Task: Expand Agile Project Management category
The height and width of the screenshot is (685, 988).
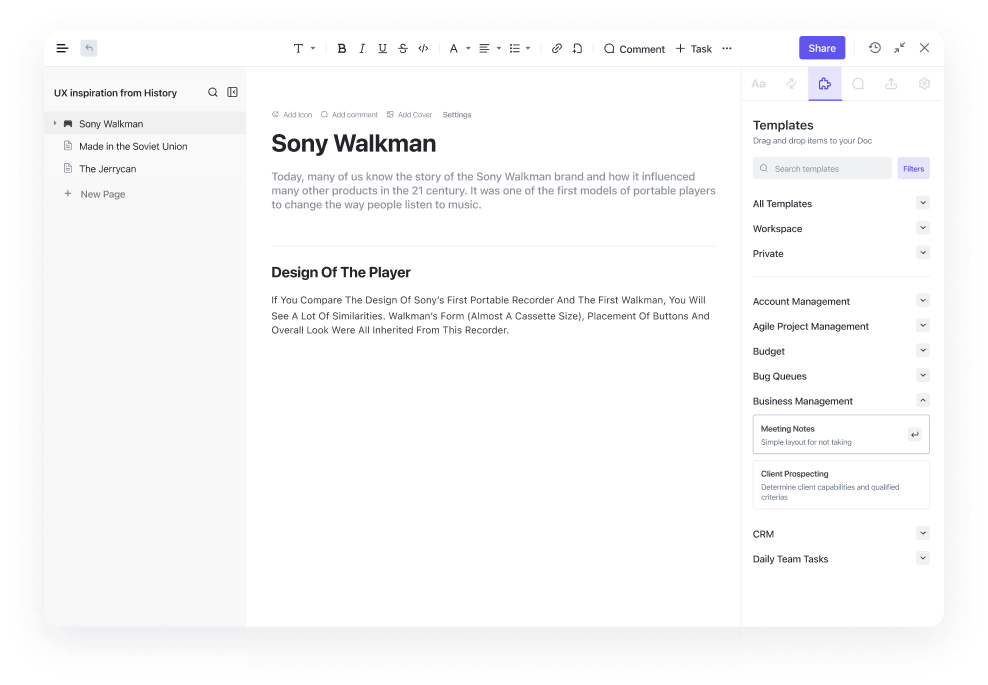Action: click(923, 326)
